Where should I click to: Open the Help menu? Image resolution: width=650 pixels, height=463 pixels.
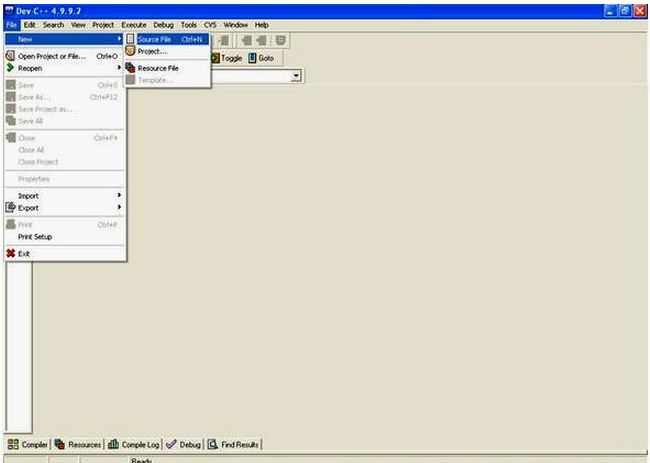point(262,25)
